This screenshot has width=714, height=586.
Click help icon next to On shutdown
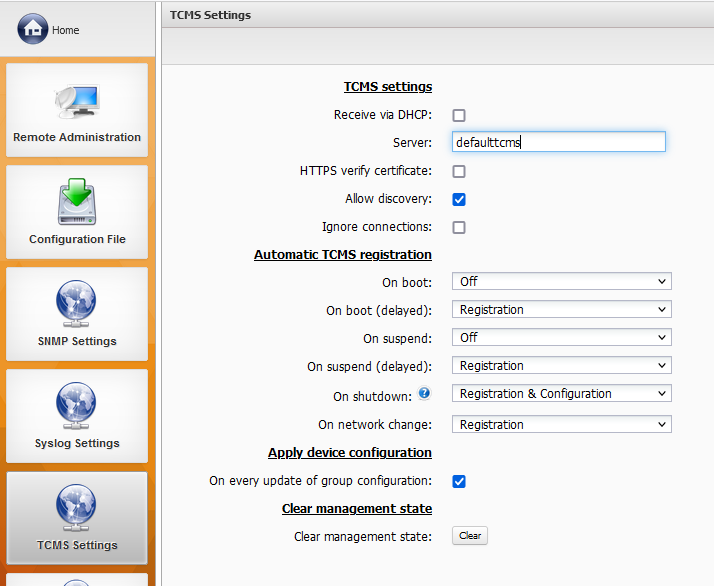[424, 393]
